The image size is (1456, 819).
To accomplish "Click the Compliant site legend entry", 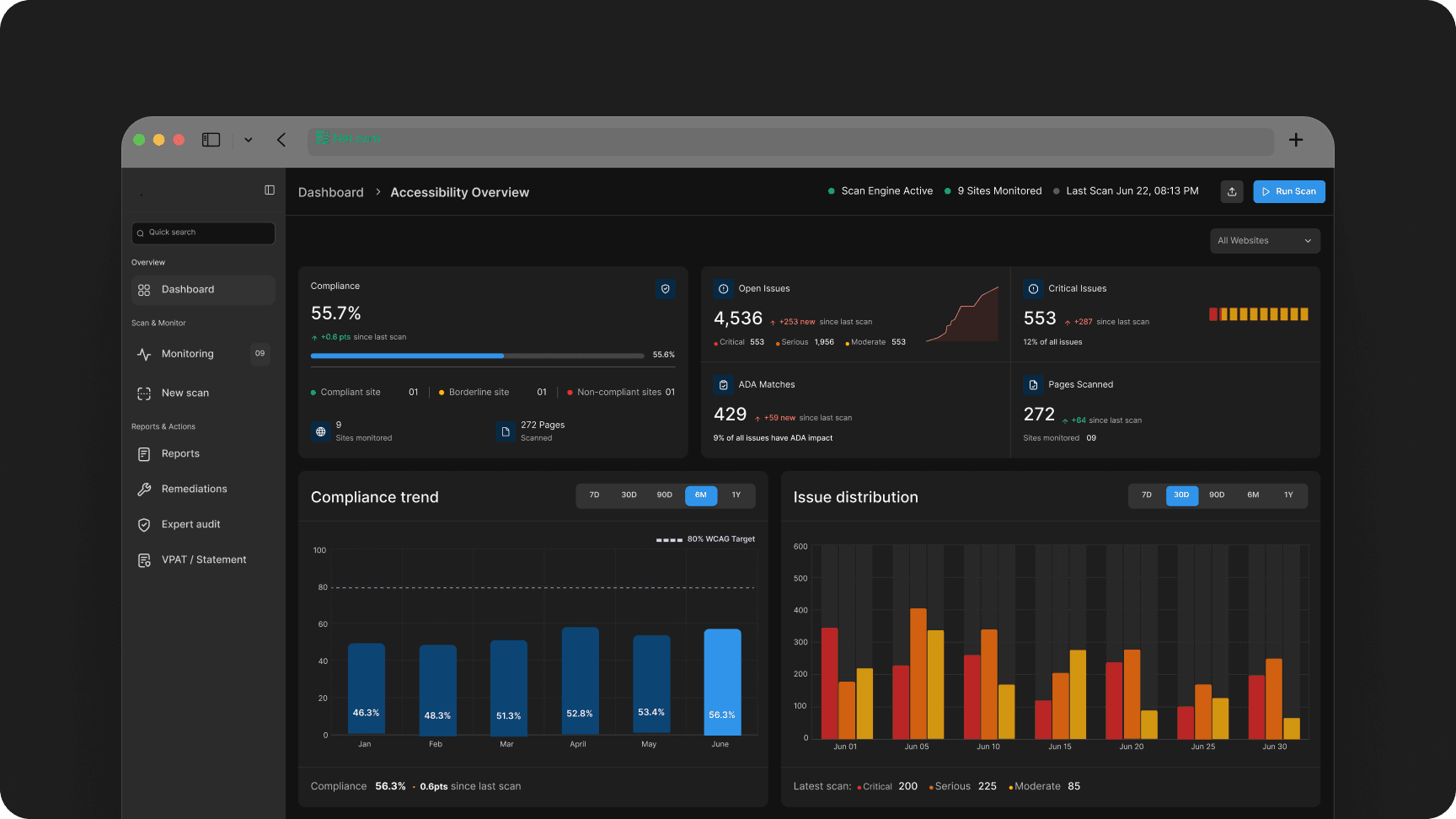I will (x=345, y=393).
